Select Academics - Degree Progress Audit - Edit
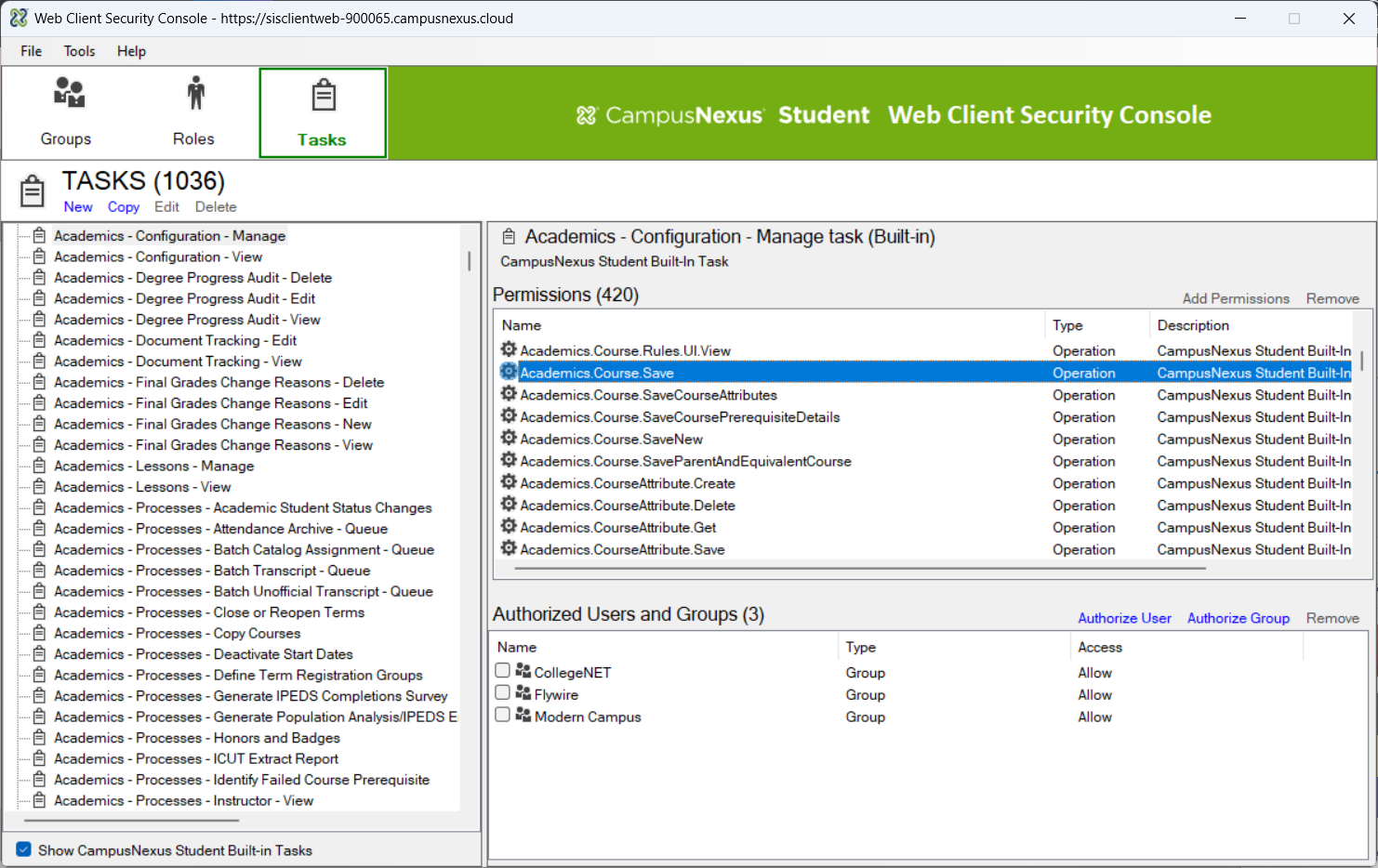The width and height of the screenshot is (1378, 868). [184, 298]
